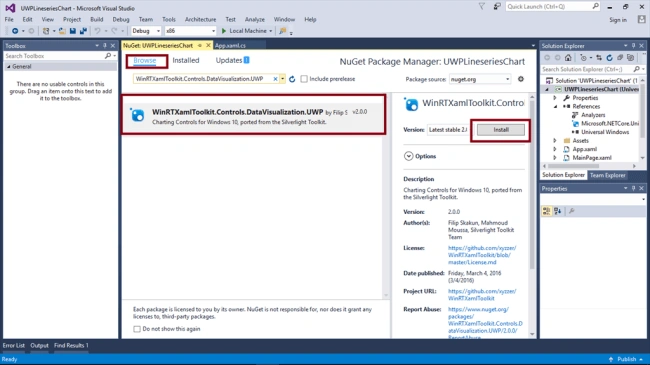The height and width of the screenshot is (365, 650).
Task: Expand Properties node in Solution Explorer
Action: click(555, 98)
